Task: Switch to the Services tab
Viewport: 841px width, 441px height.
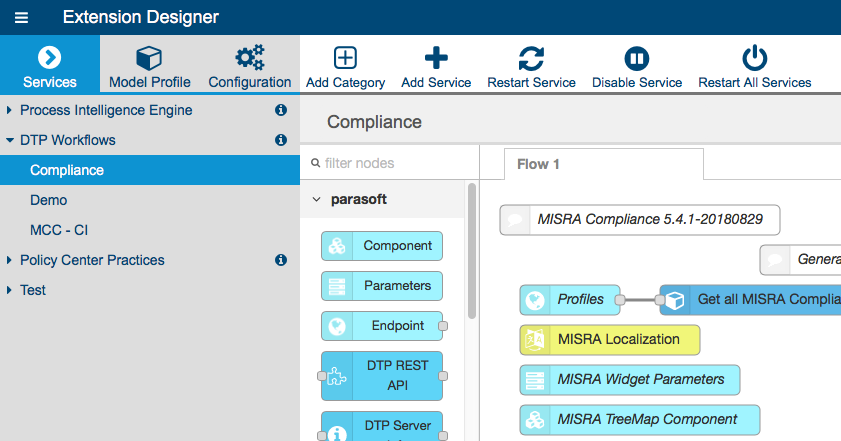Action: click(50, 65)
